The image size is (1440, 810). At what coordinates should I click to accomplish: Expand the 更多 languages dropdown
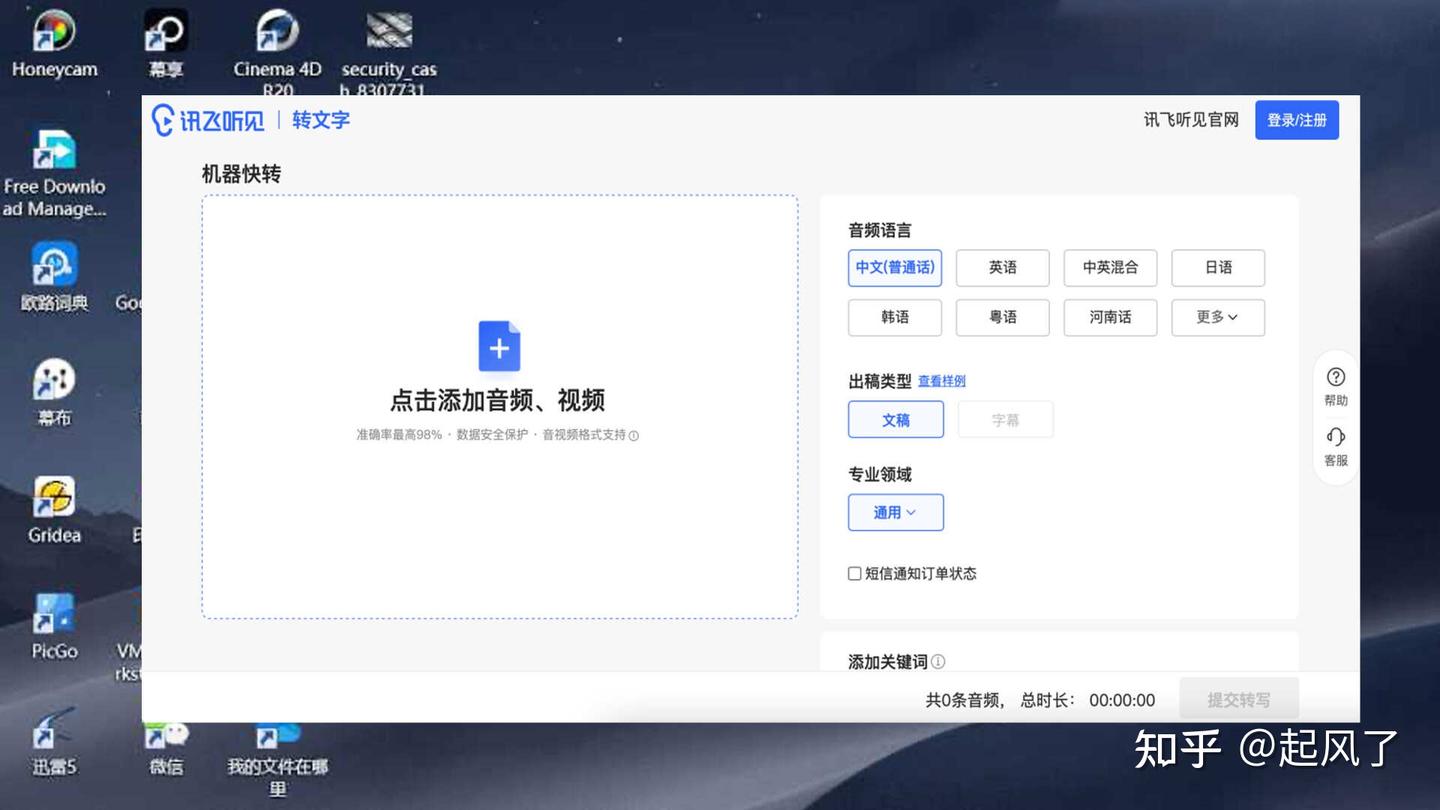click(x=1218, y=318)
